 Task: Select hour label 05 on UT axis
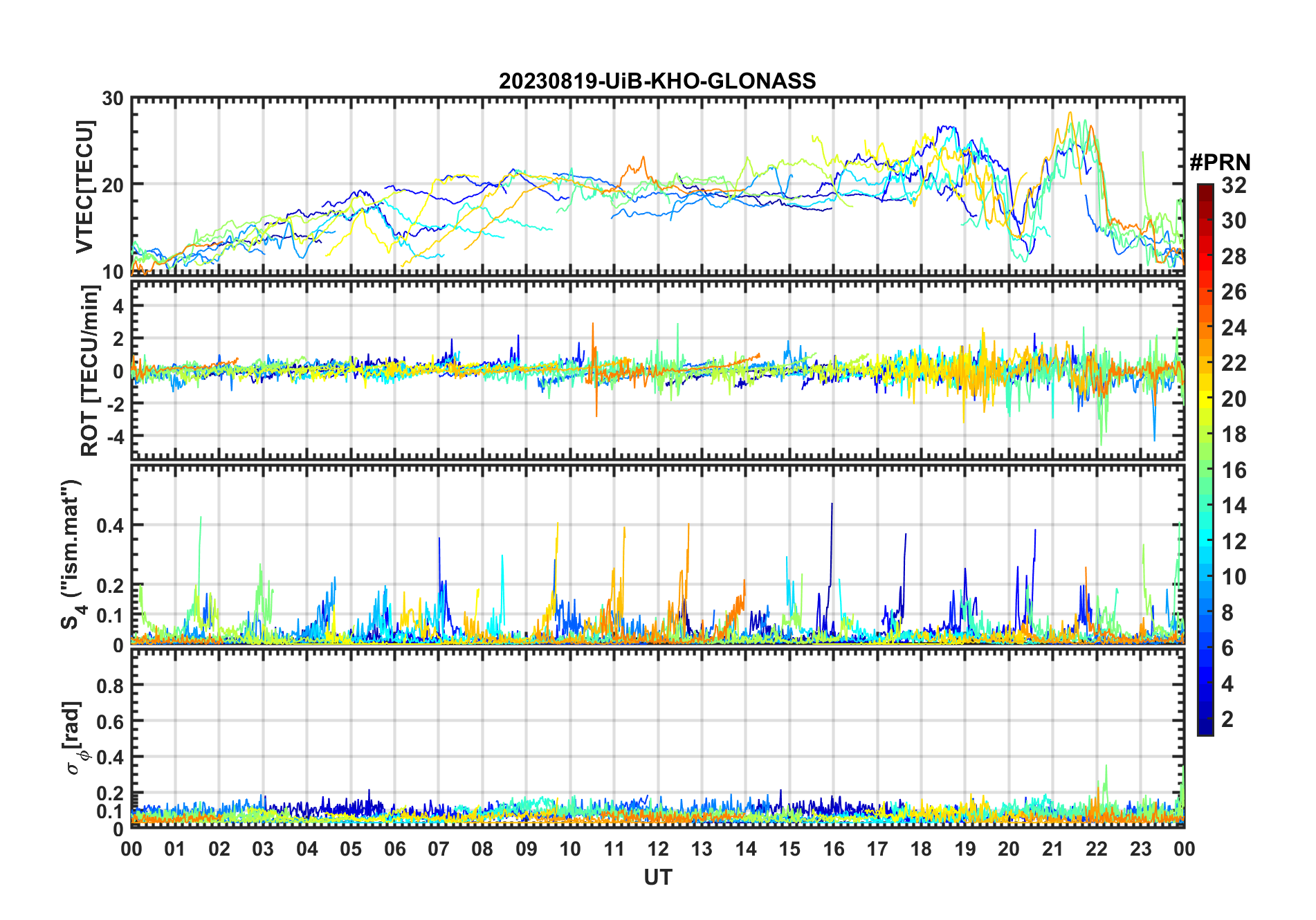point(351,849)
